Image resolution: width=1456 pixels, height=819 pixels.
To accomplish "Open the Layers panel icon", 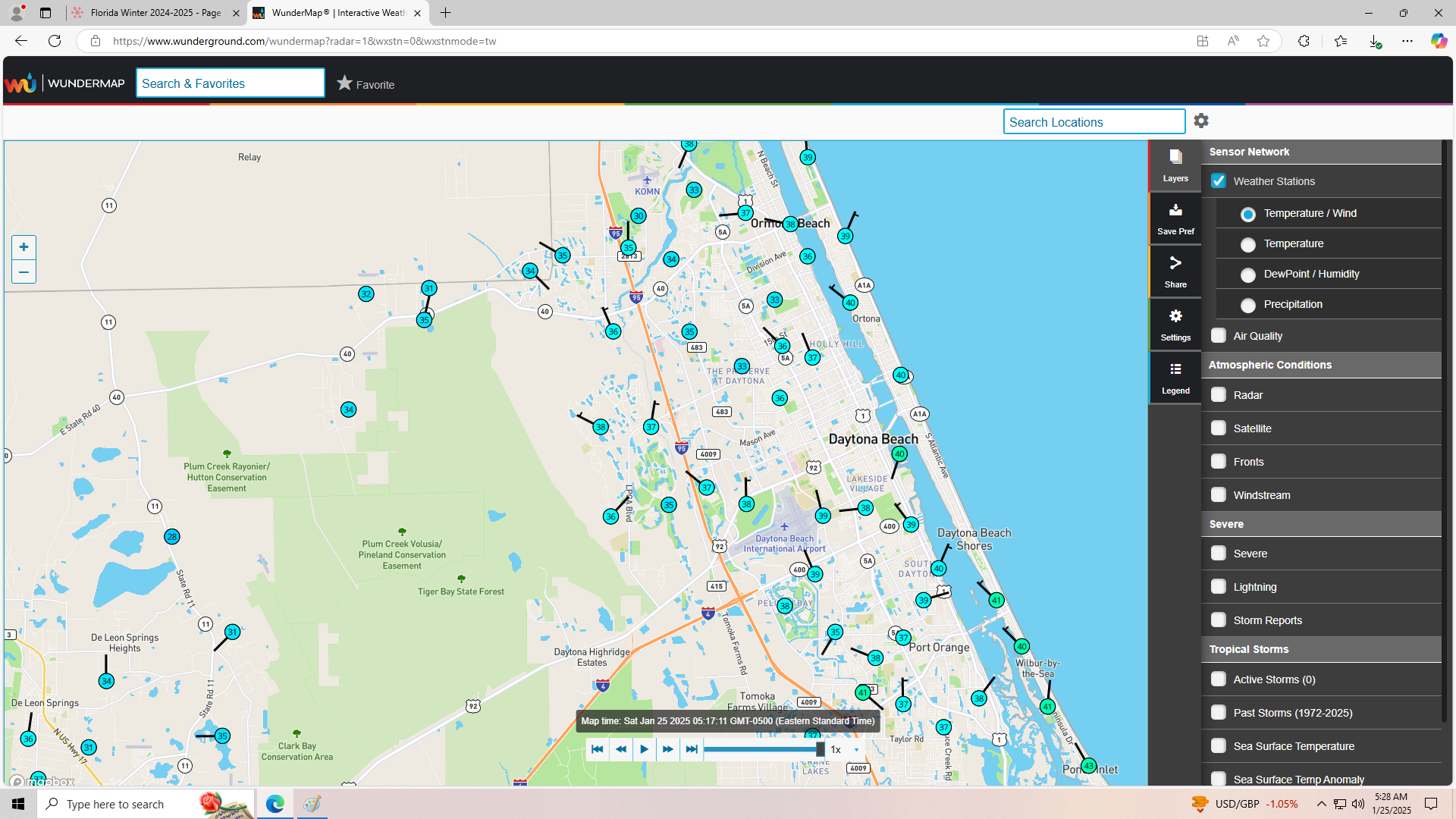I will pos(1175,165).
